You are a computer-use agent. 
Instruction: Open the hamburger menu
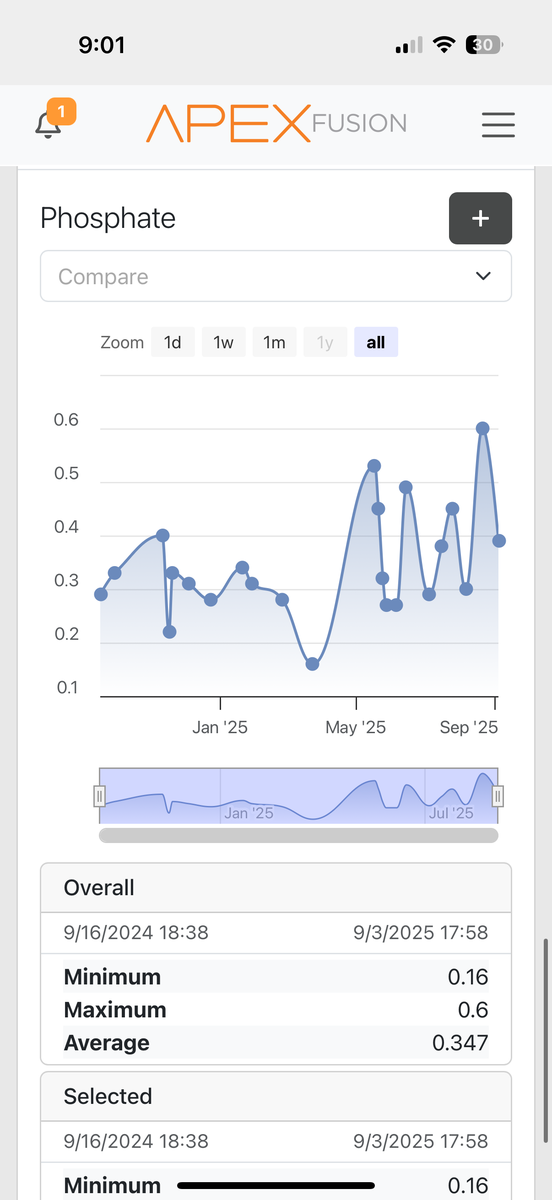click(498, 125)
